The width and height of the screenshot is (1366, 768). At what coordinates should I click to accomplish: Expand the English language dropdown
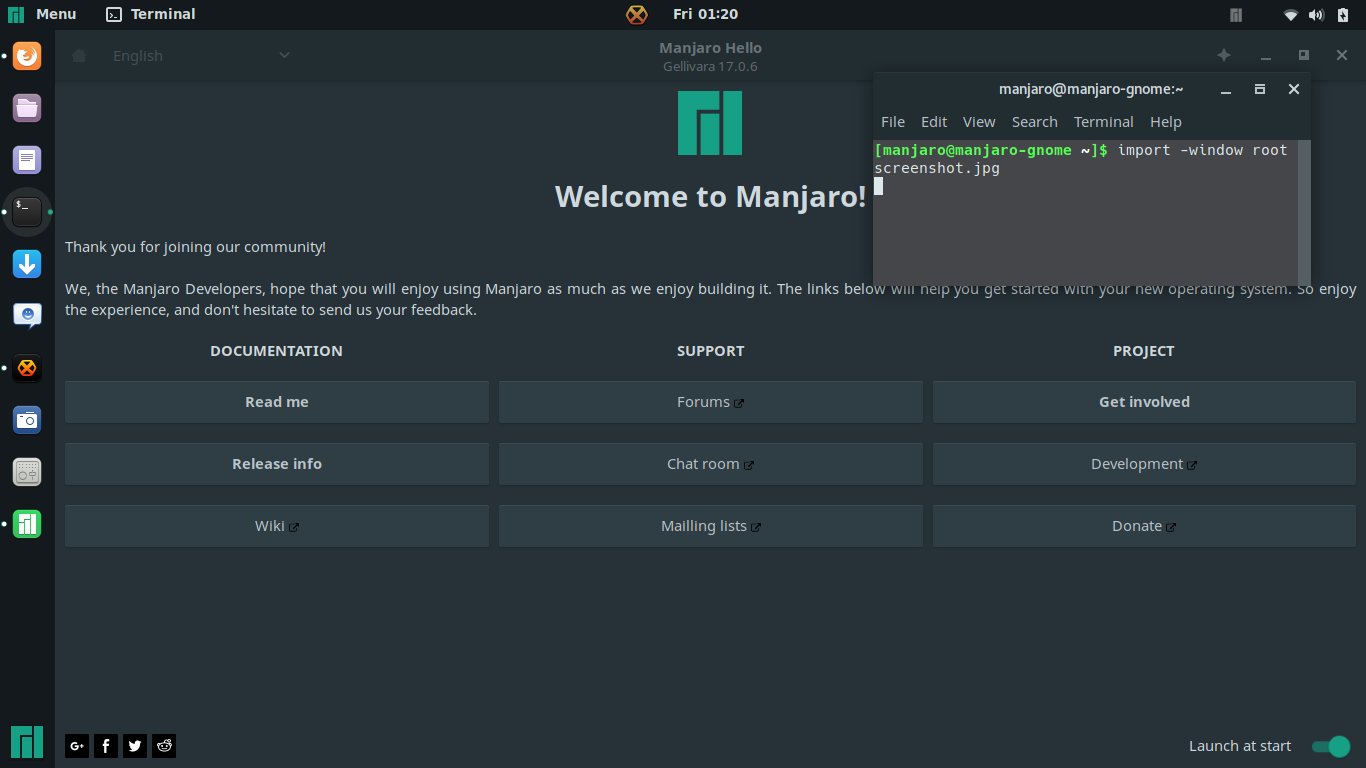tap(200, 56)
